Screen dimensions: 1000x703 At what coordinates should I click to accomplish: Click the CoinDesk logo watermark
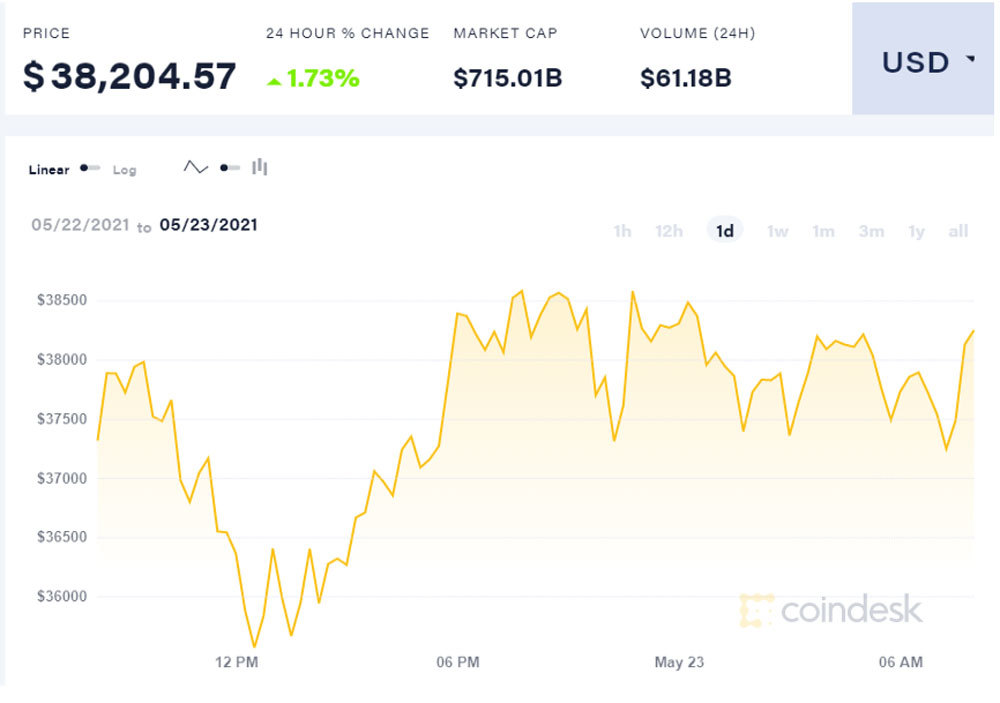click(x=831, y=609)
